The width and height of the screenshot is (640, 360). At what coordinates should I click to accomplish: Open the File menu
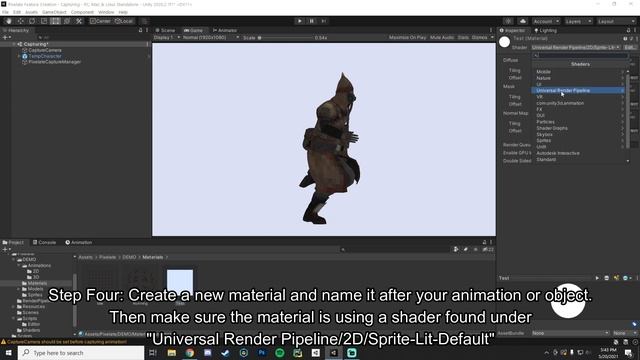[5, 12]
